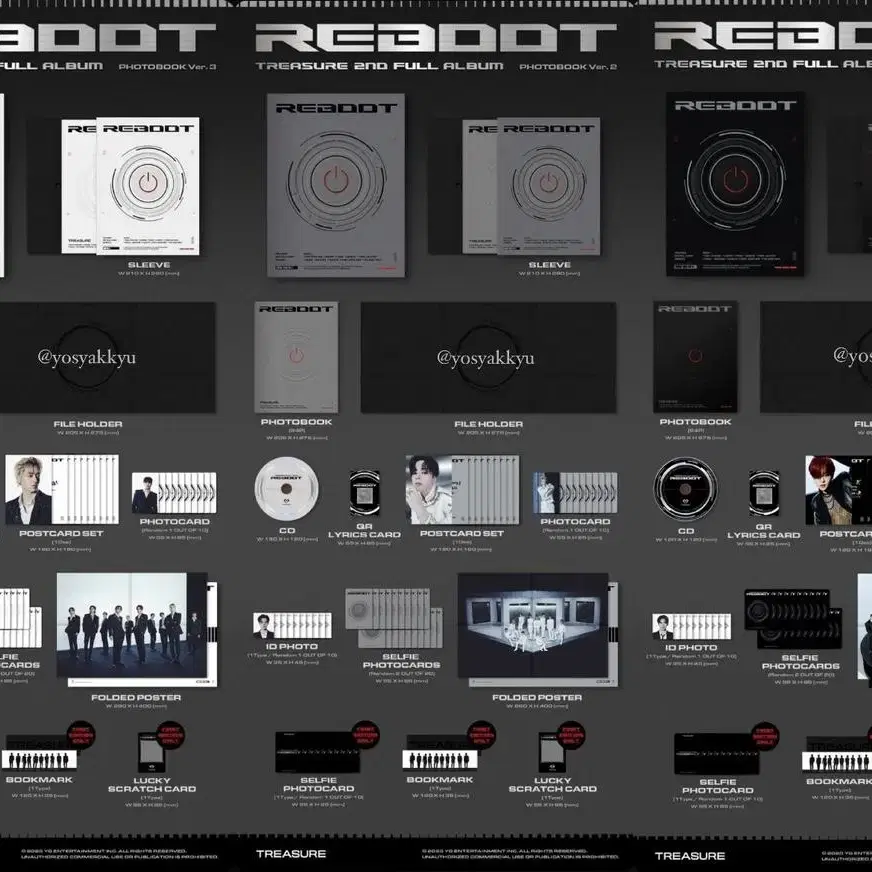Screen dimensions: 872x872
Task: Click "ID PHOTO" label in Ver. 2 column
Action: click(292, 646)
